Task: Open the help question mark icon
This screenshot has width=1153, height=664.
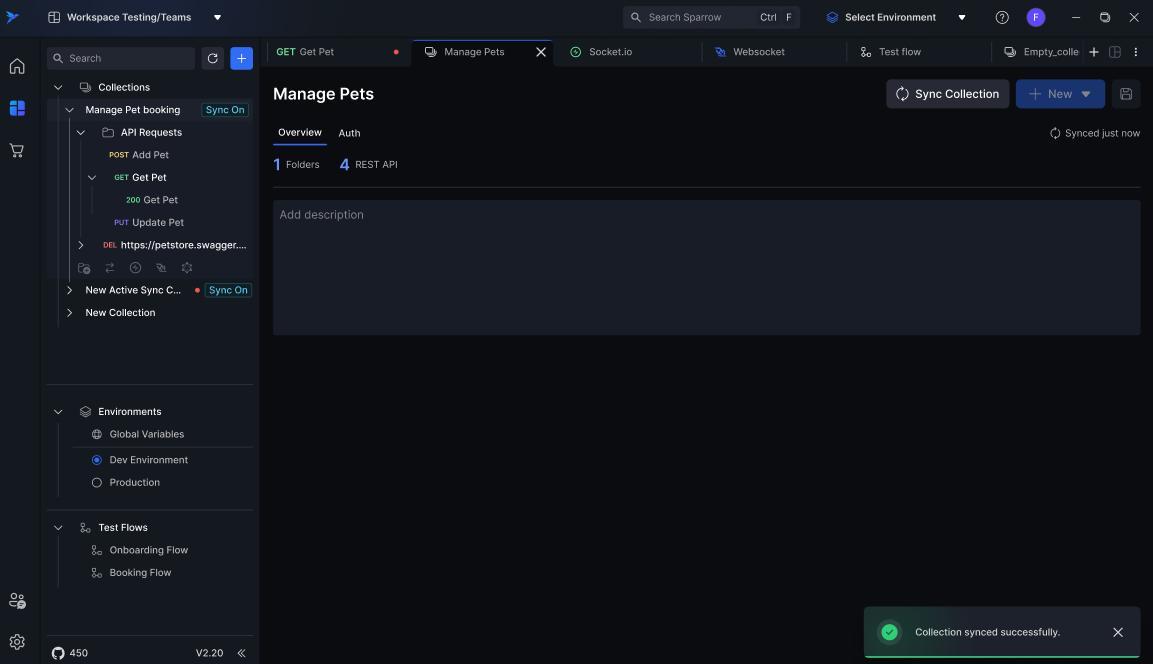Action: tap(1002, 17)
